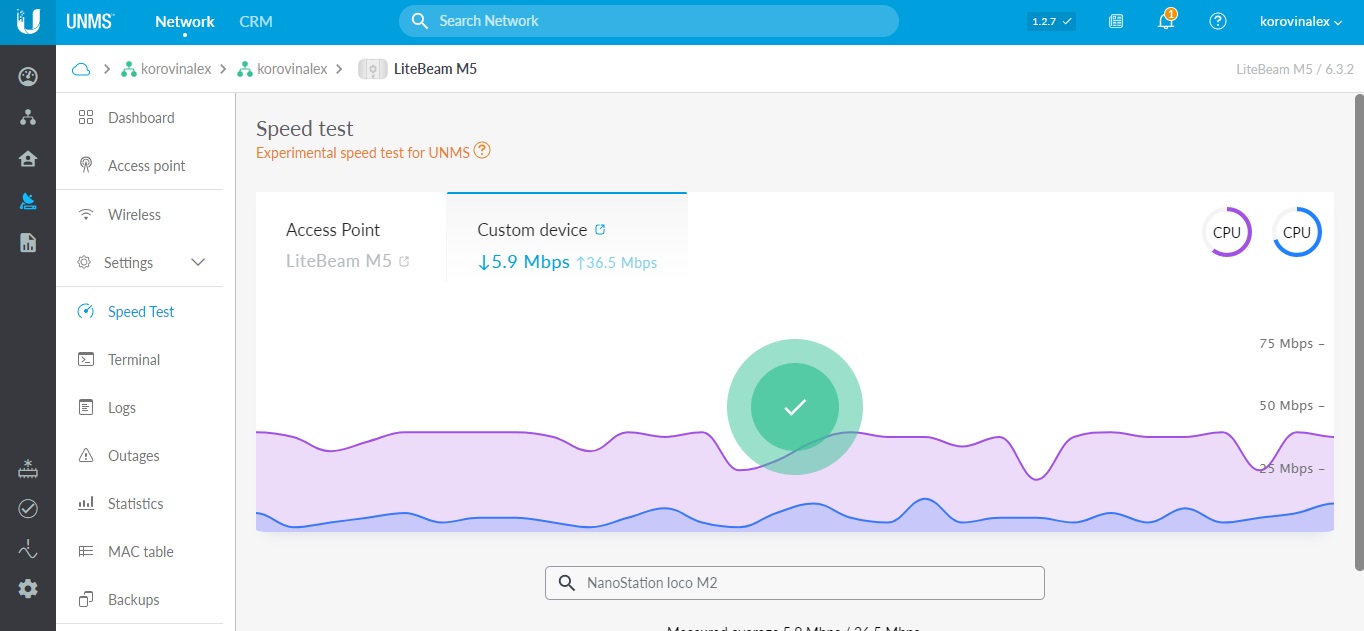Open the Speed Test sidebar item
The image size is (1364, 631).
coord(139,311)
